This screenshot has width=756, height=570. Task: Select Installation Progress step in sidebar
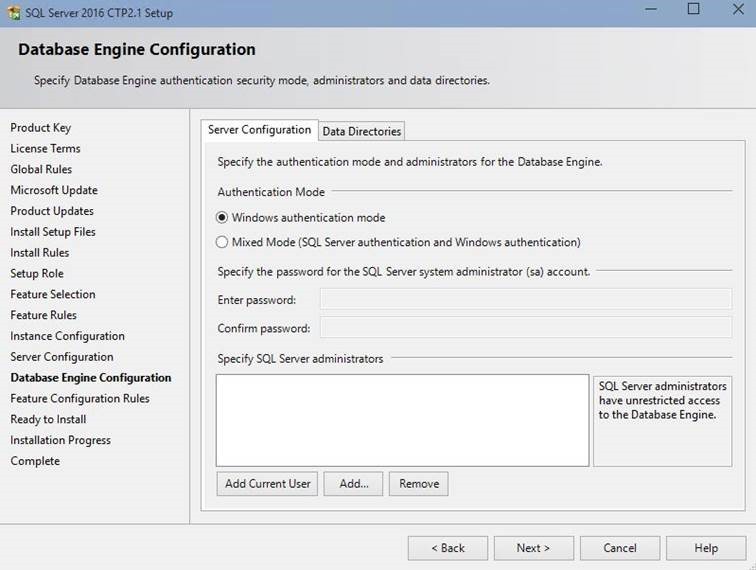point(60,440)
